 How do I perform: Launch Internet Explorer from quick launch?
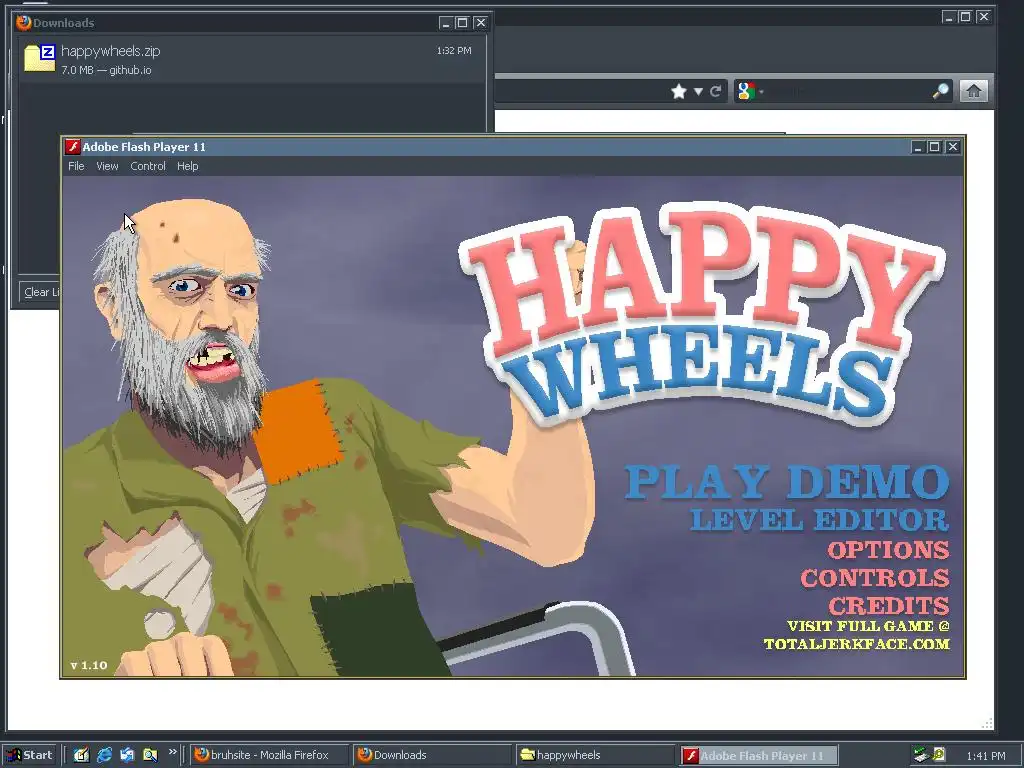104,755
